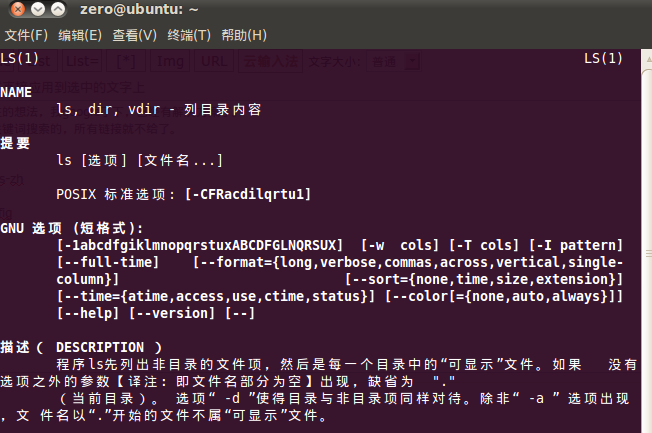Click the GNU 选项 (短格式) heading

click(72, 228)
